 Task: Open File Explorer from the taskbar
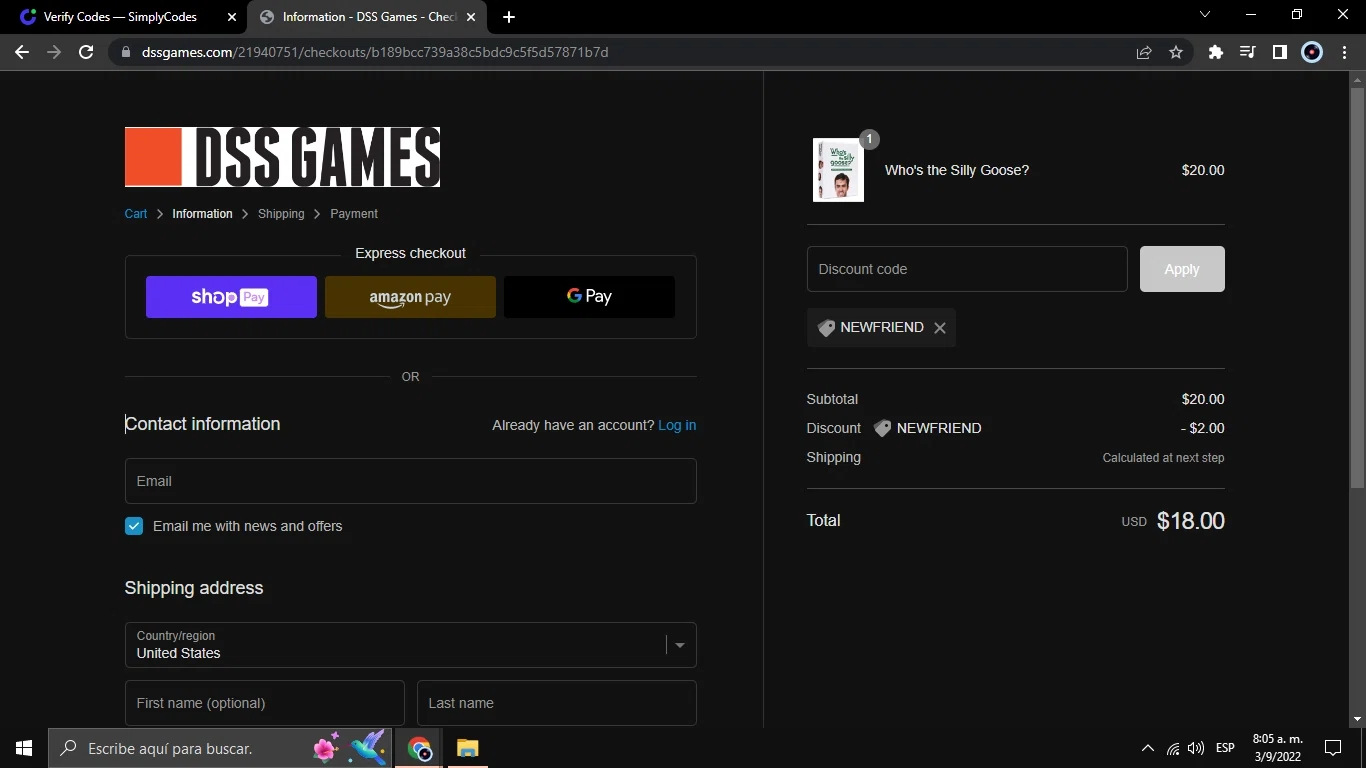(x=467, y=748)
